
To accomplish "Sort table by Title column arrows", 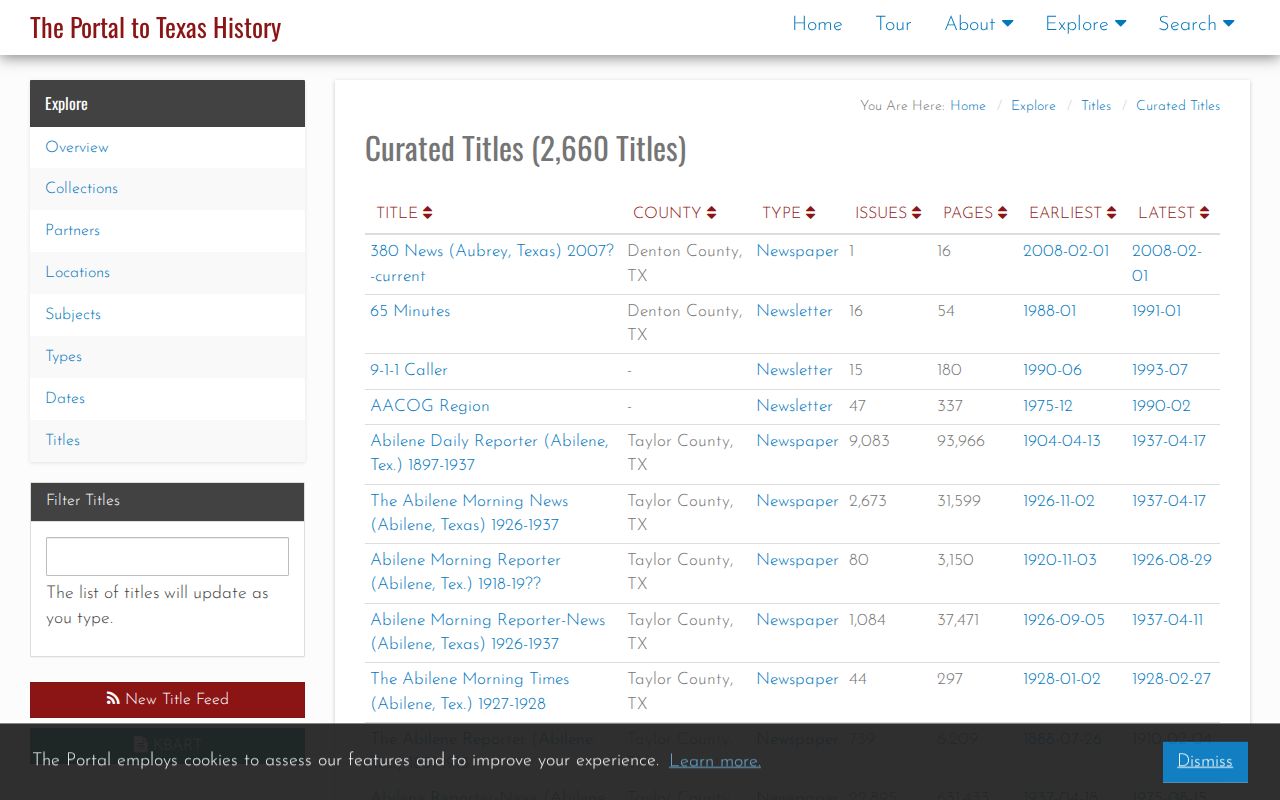I will pos(427,213).
